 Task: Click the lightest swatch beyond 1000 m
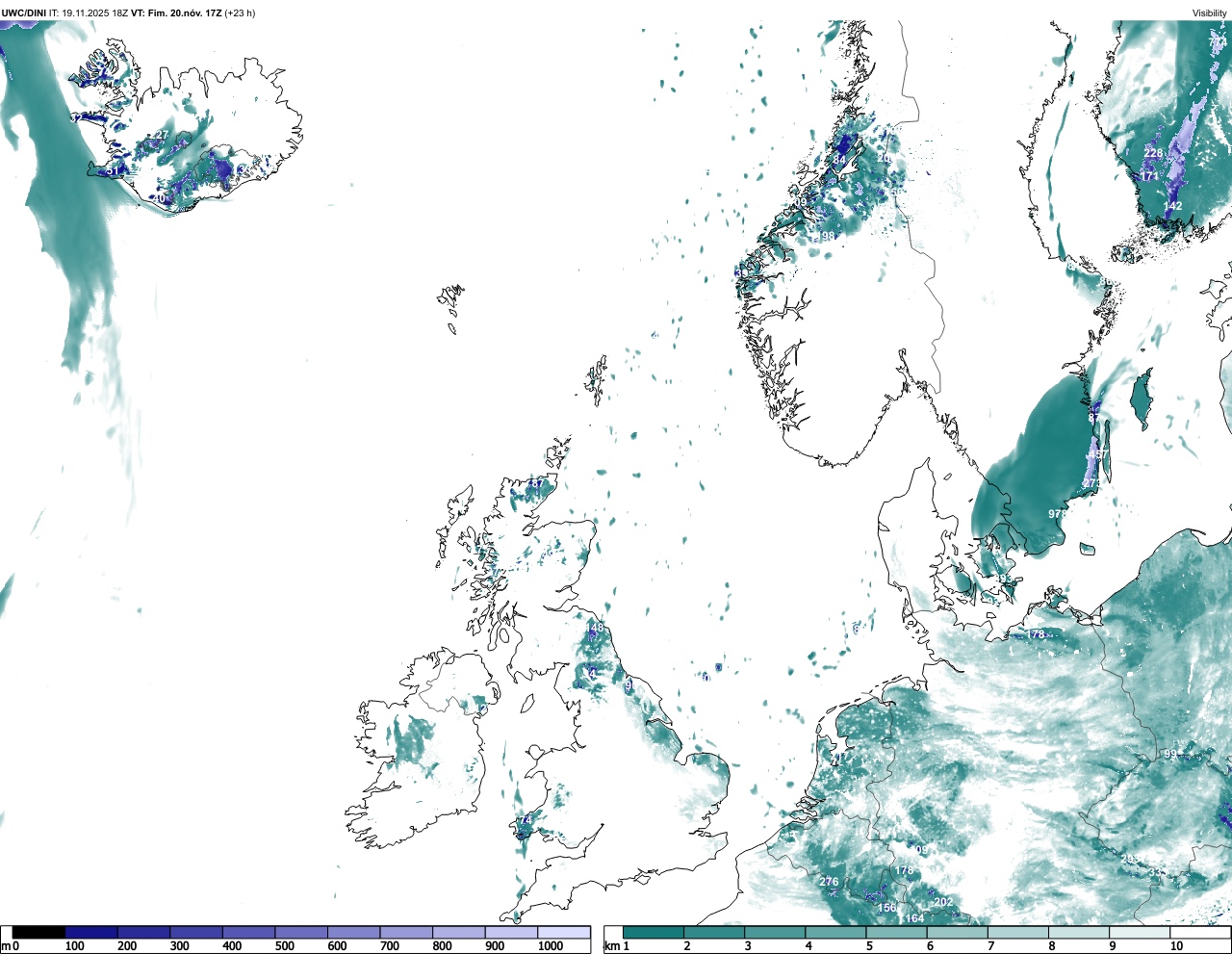tap(563, 933)
